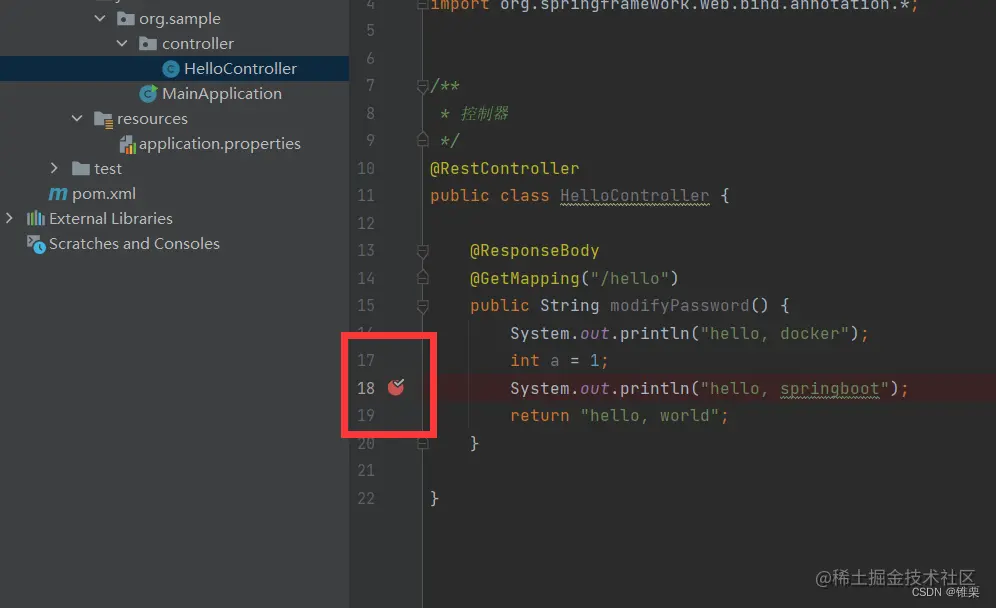Select pom.xml file name
996x608 pixels.
[104, 193]
